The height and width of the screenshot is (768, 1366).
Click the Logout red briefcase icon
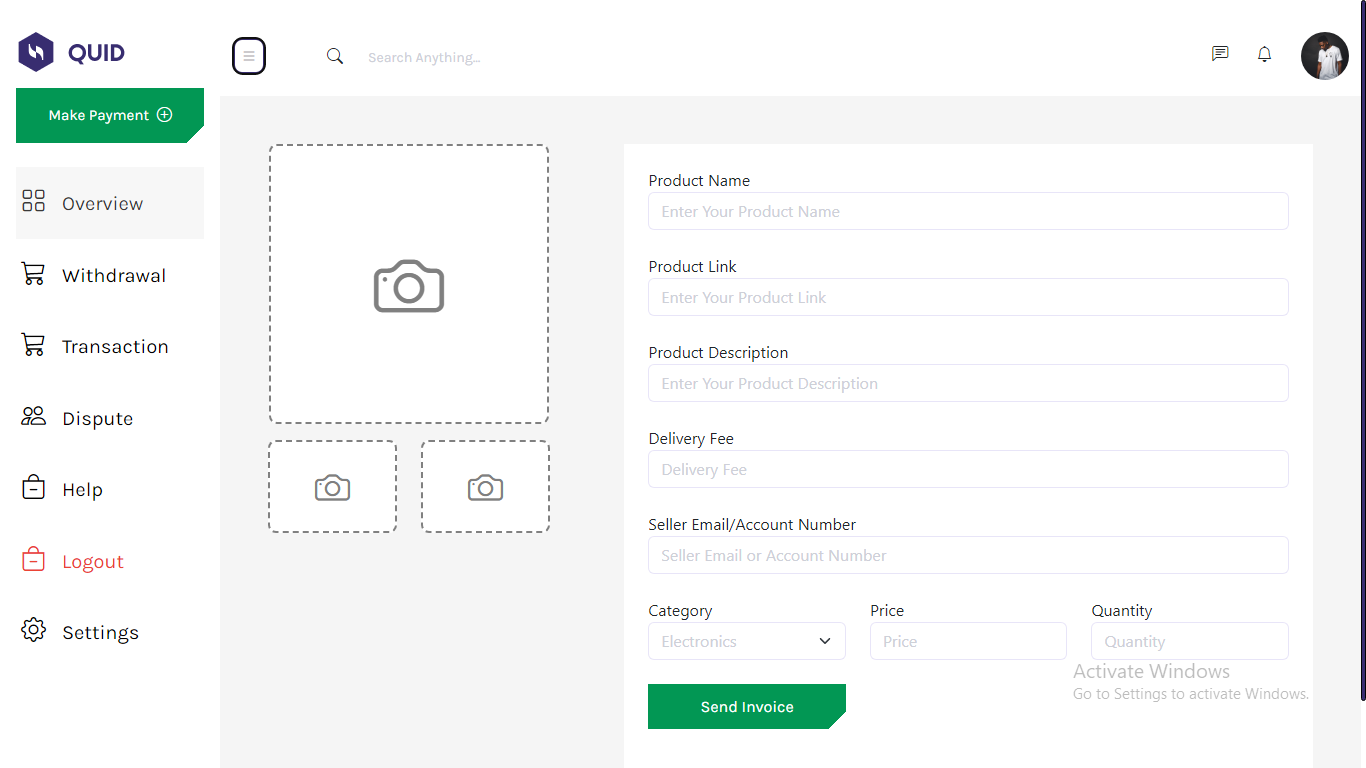(33, 560)
